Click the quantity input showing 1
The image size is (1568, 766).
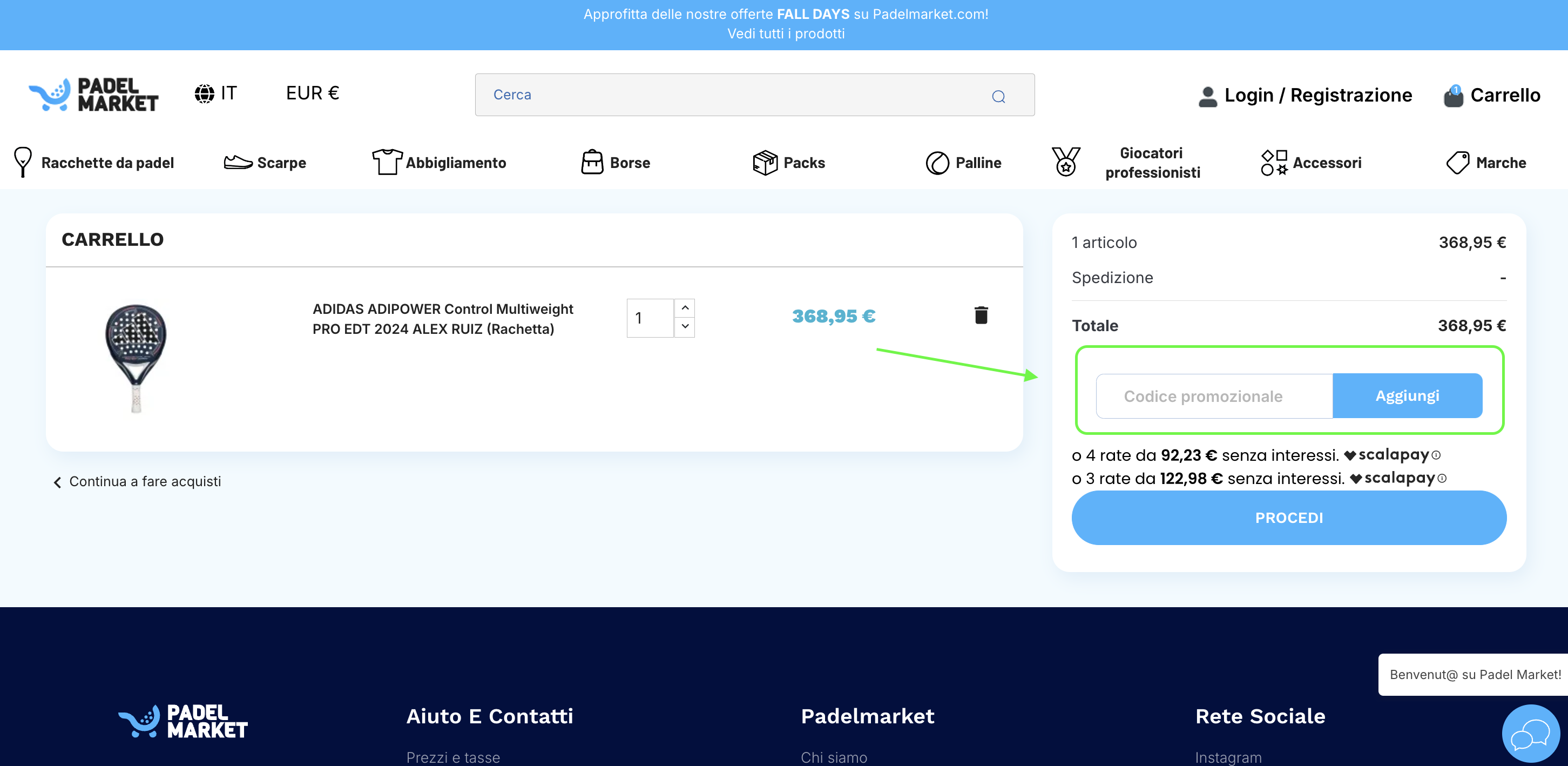650,318
